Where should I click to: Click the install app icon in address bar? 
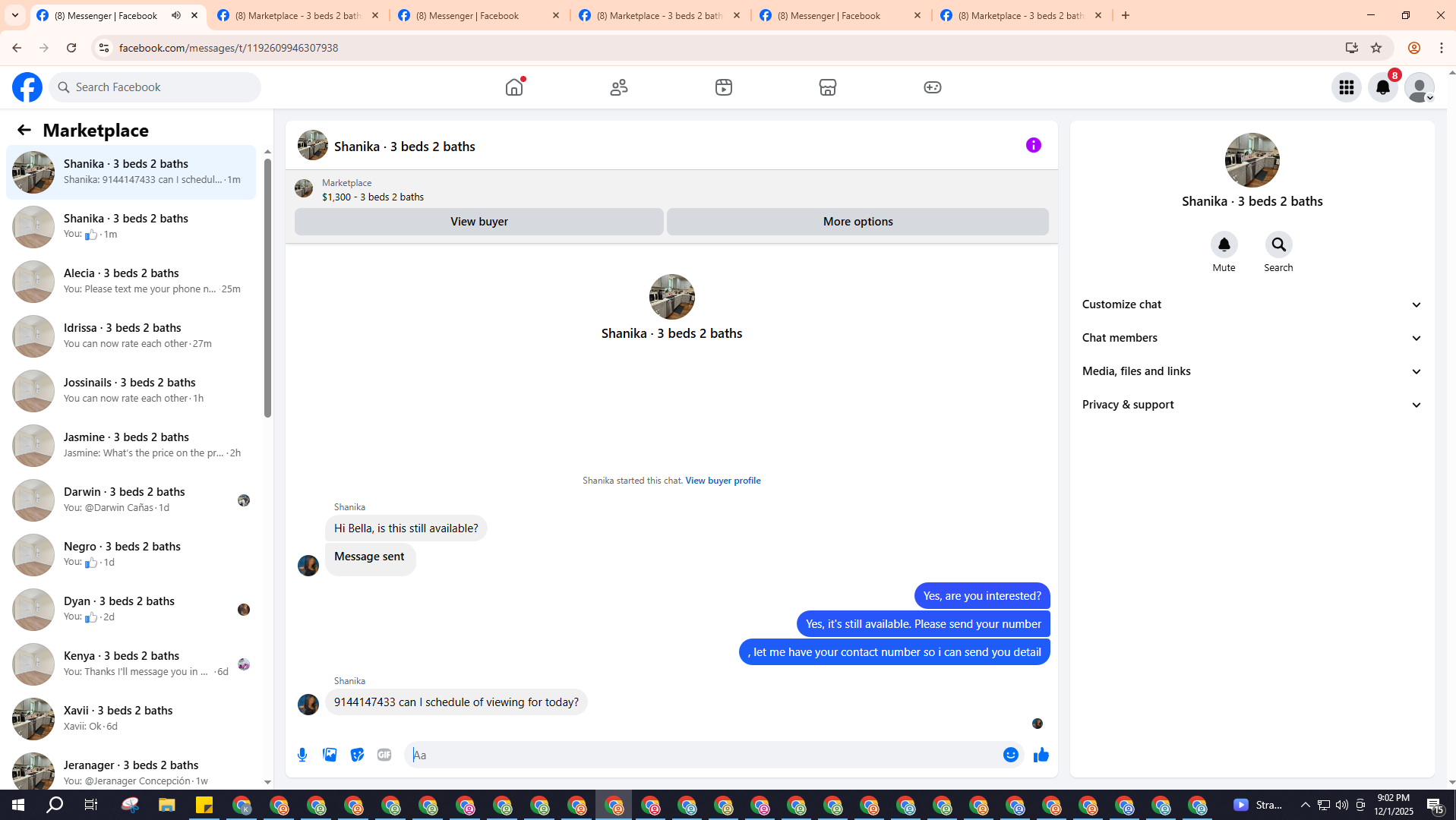[x=1352, y=48]
